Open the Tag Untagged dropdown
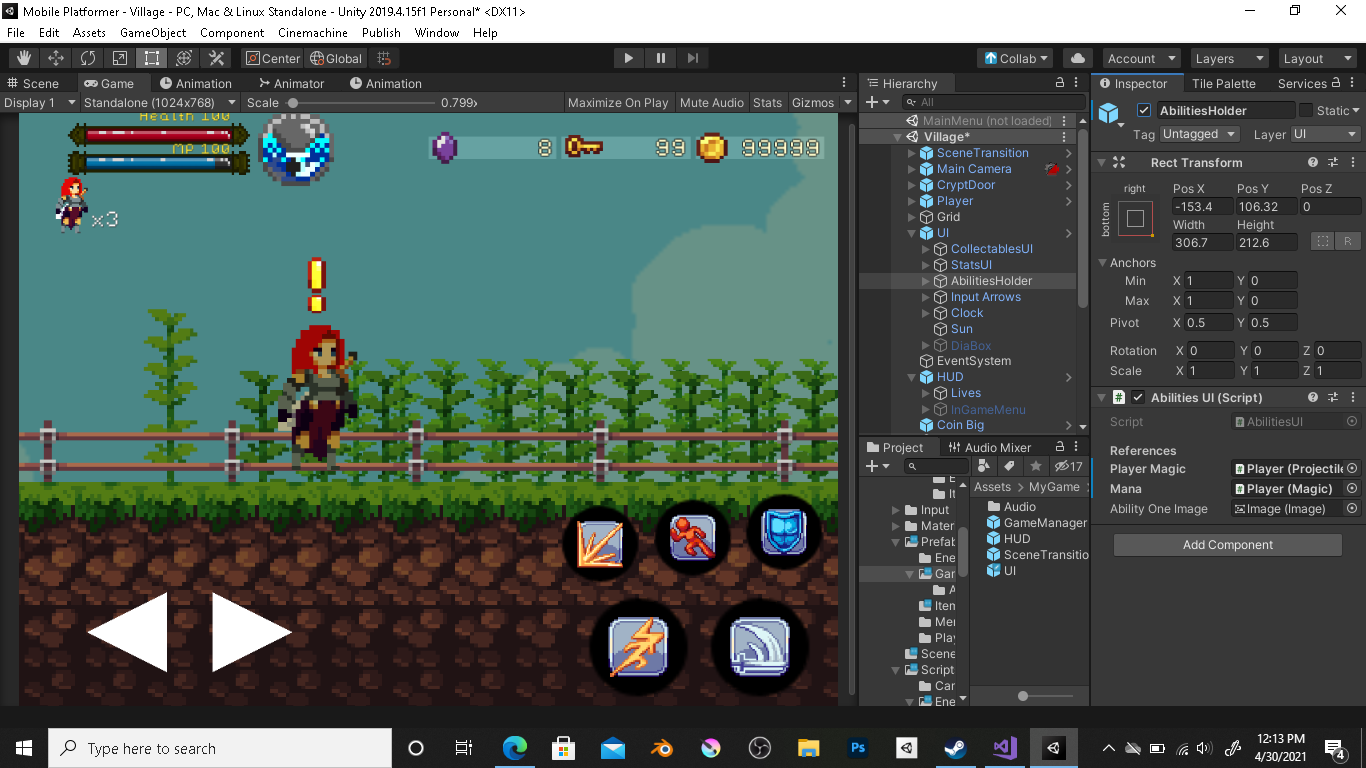 point(1201,134)
